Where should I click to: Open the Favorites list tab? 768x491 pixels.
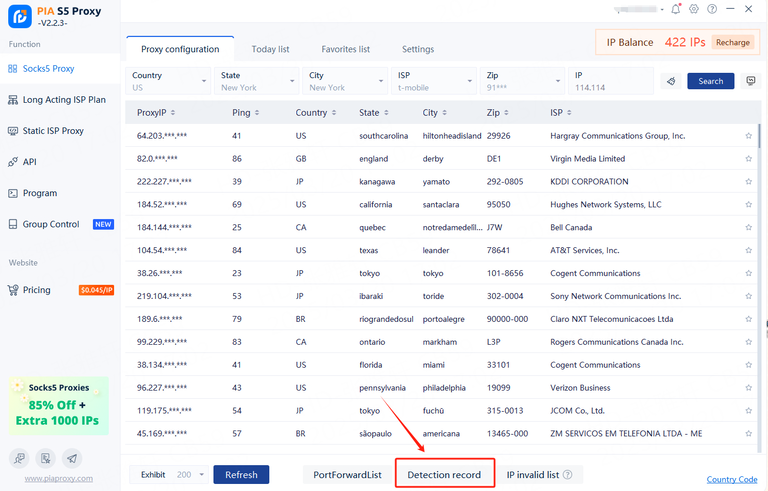click(345, 49)
